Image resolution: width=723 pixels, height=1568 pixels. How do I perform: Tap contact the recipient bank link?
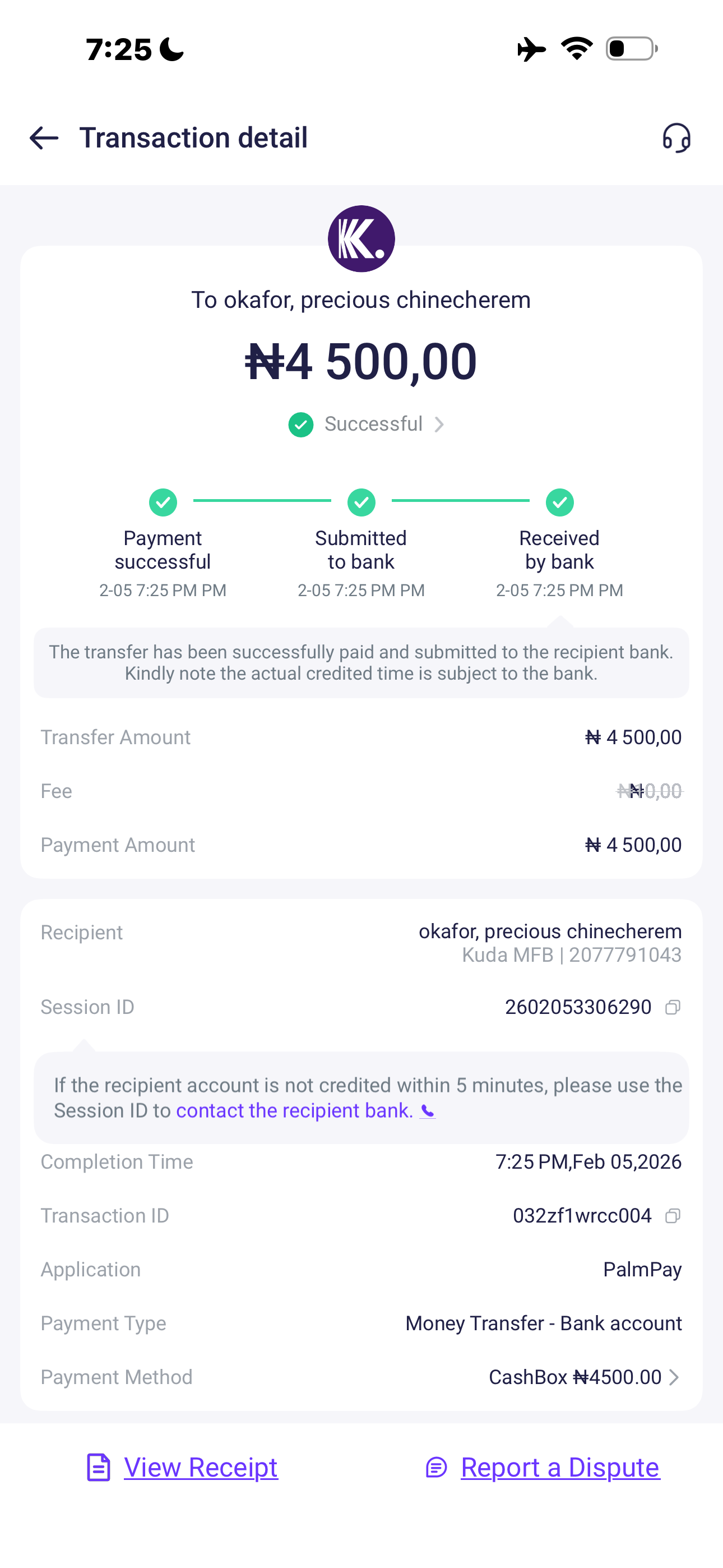click(x=294, y=1111)
